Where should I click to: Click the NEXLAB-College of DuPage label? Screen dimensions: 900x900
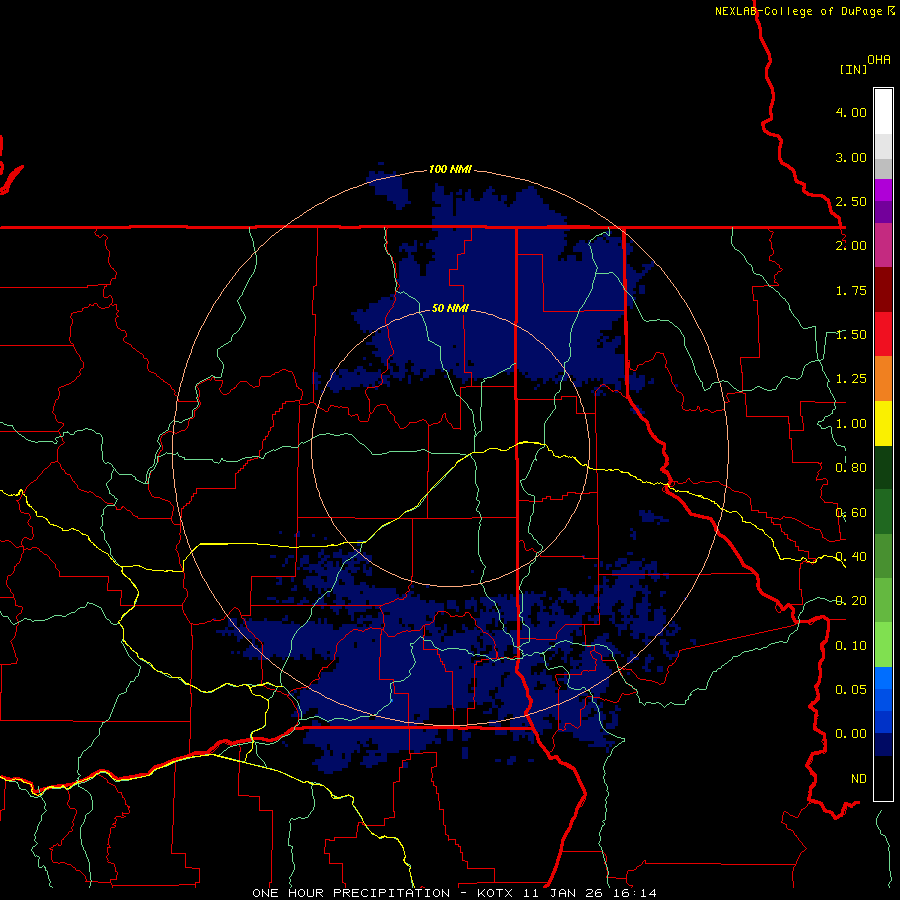800,11
